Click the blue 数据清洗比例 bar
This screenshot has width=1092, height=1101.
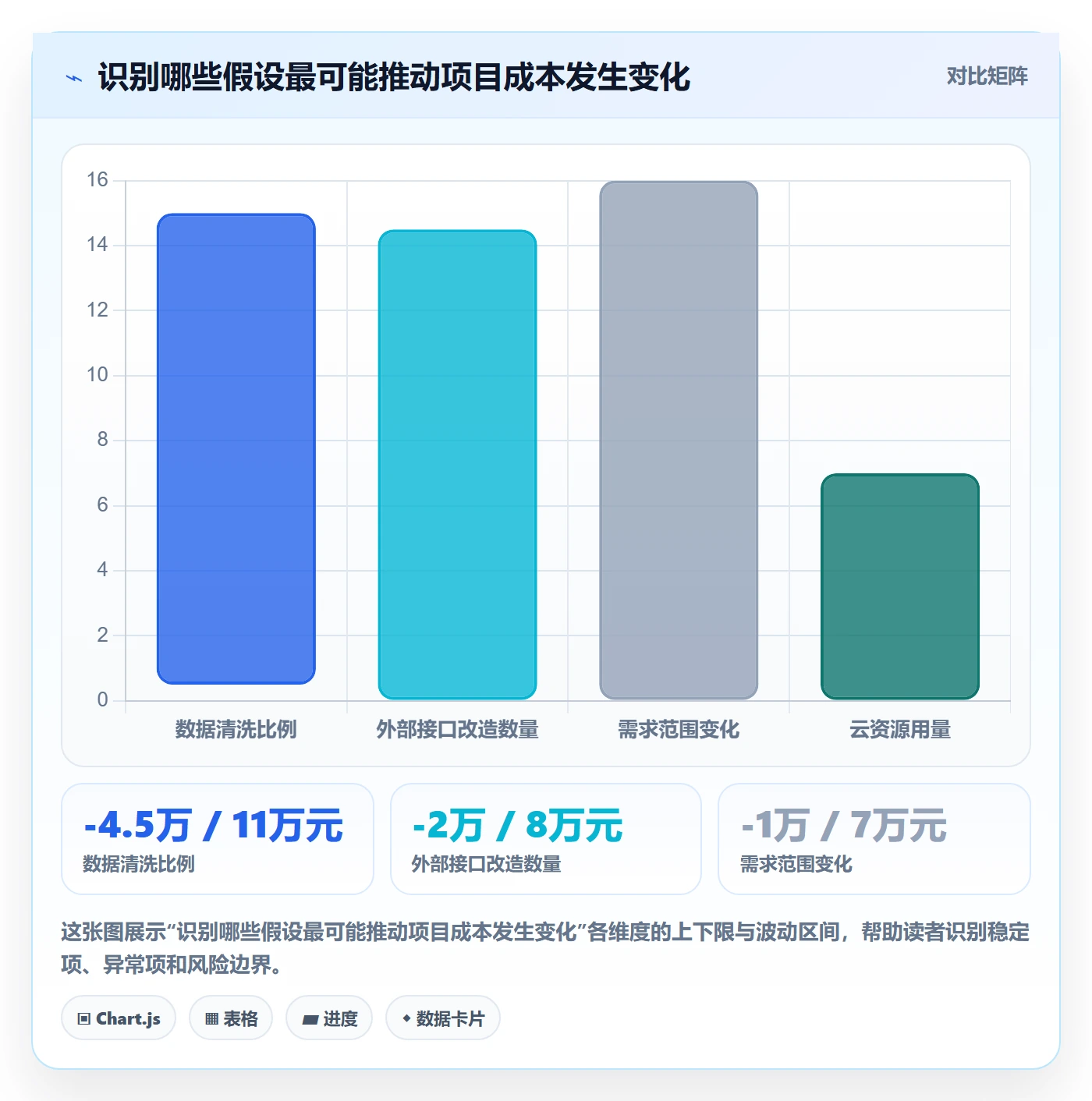pos(236,449)
